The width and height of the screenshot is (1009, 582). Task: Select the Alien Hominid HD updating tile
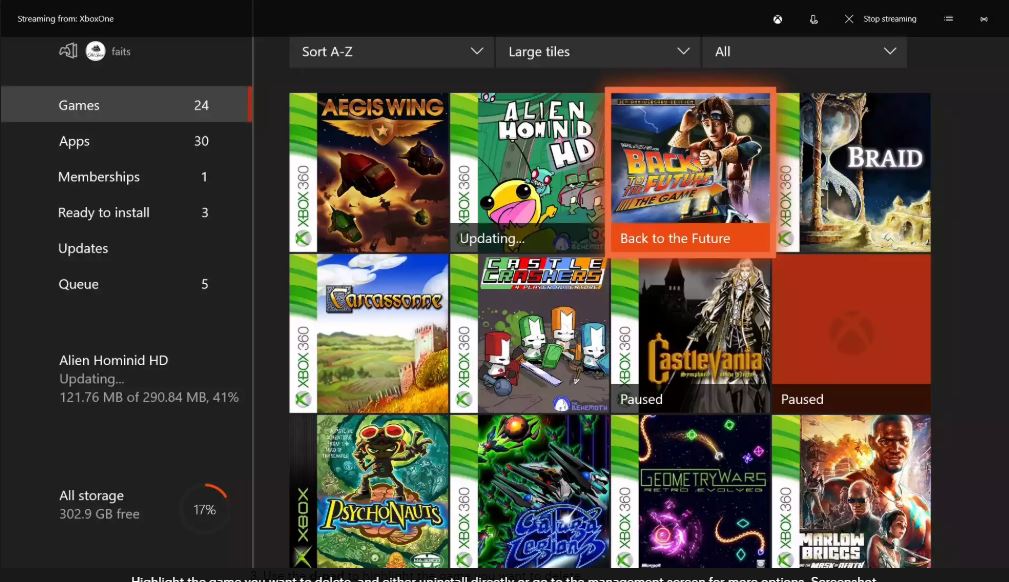(526, 173)
